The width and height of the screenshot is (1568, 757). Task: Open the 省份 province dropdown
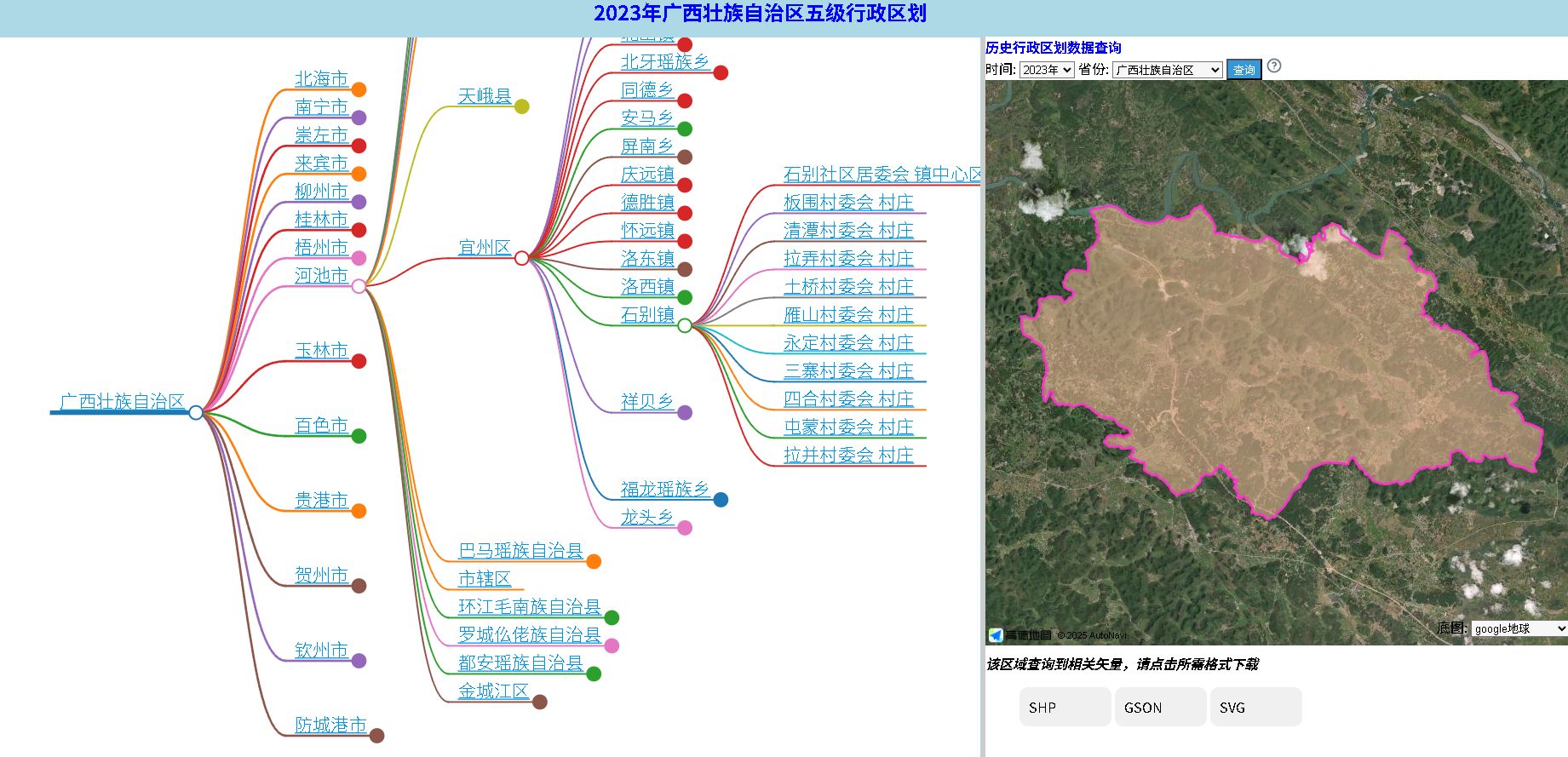(x=1167, y=70)
